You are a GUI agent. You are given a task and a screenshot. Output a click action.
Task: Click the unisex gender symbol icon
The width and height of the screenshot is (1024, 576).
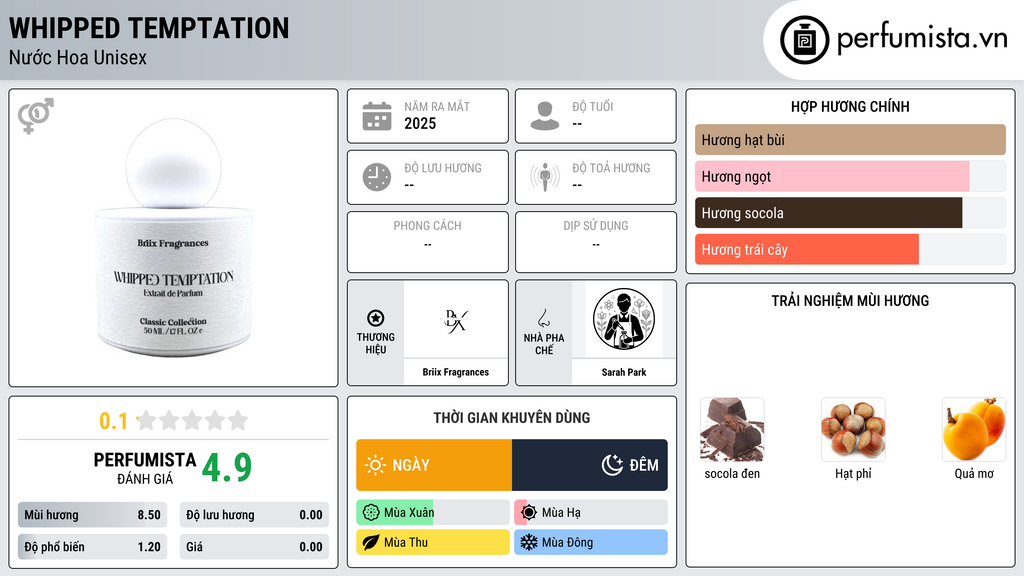click(35, 116)
